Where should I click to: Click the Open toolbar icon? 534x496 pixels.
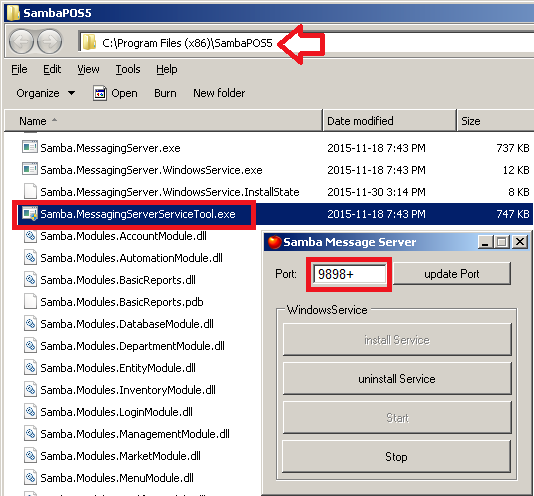(x=100, y=93)
